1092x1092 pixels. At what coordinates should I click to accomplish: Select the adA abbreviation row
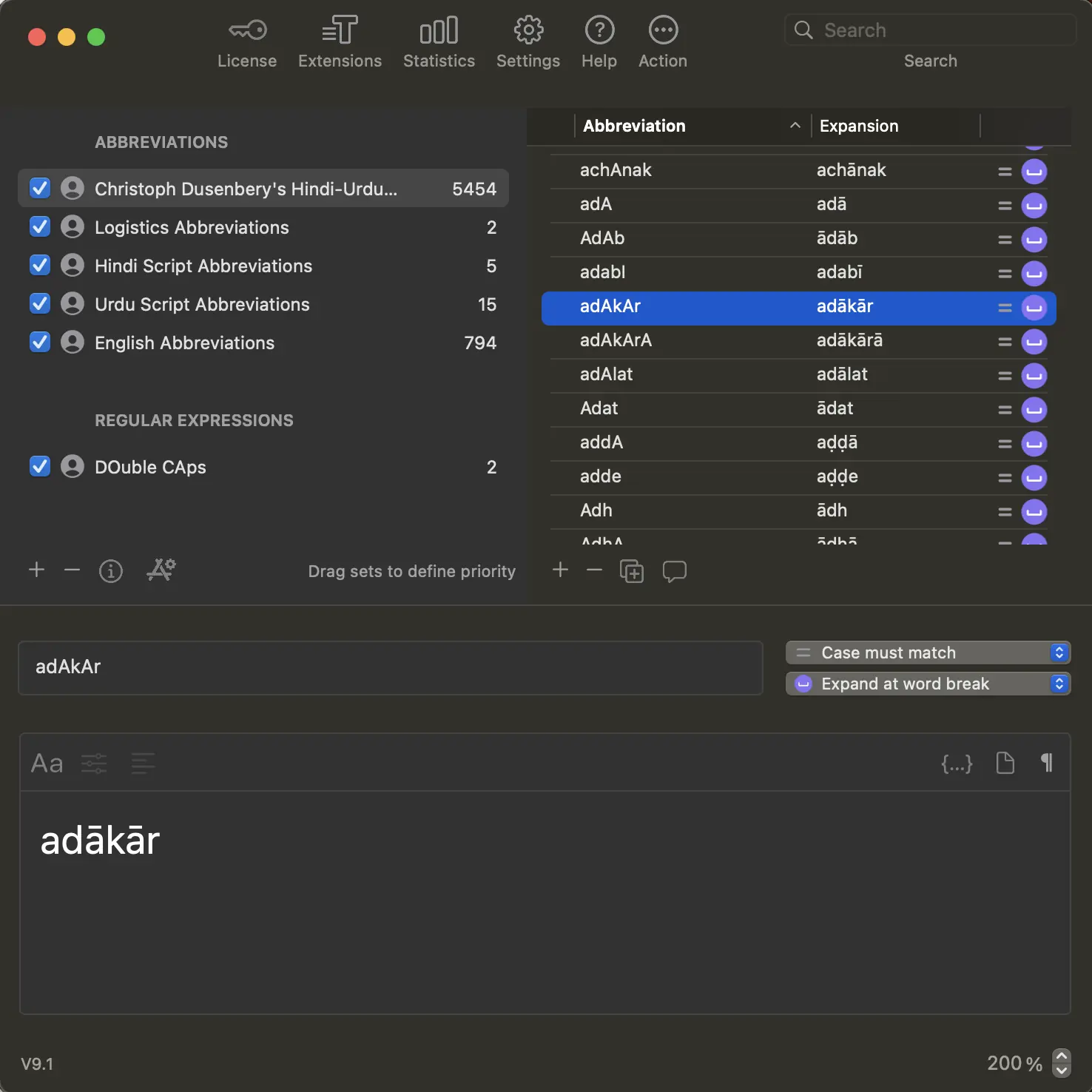point(799,205)
